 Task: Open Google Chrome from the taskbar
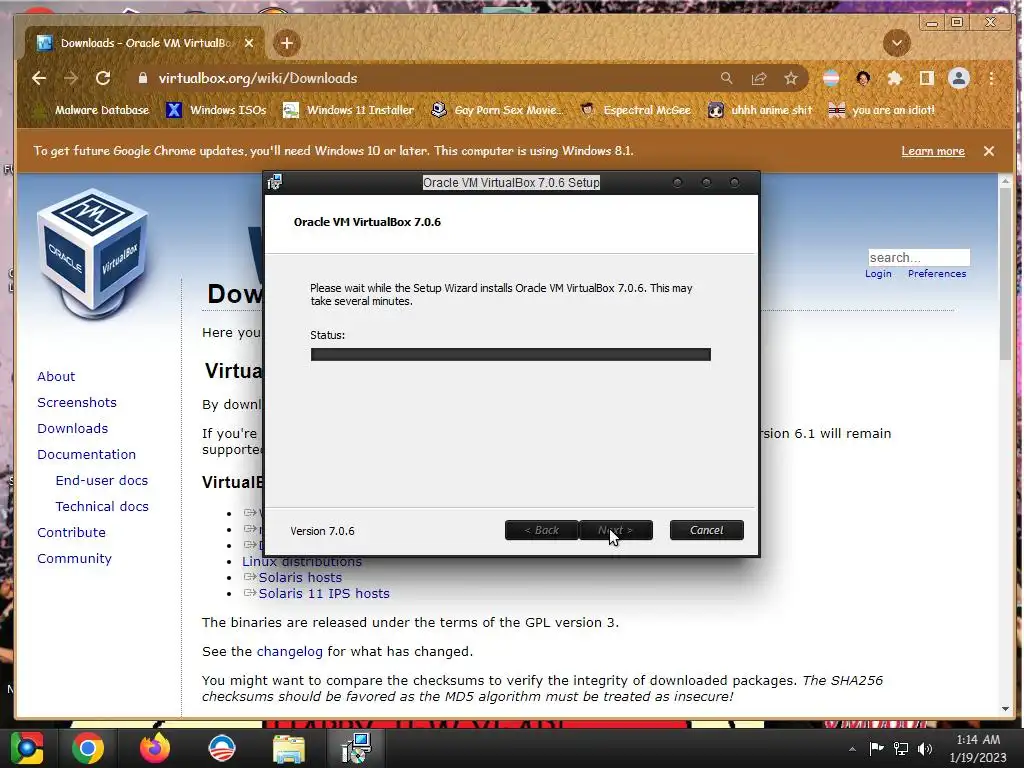[88, 748]
